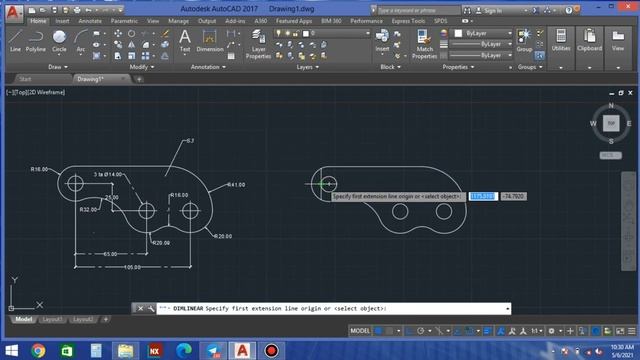Expand the Layers panel

307,67
